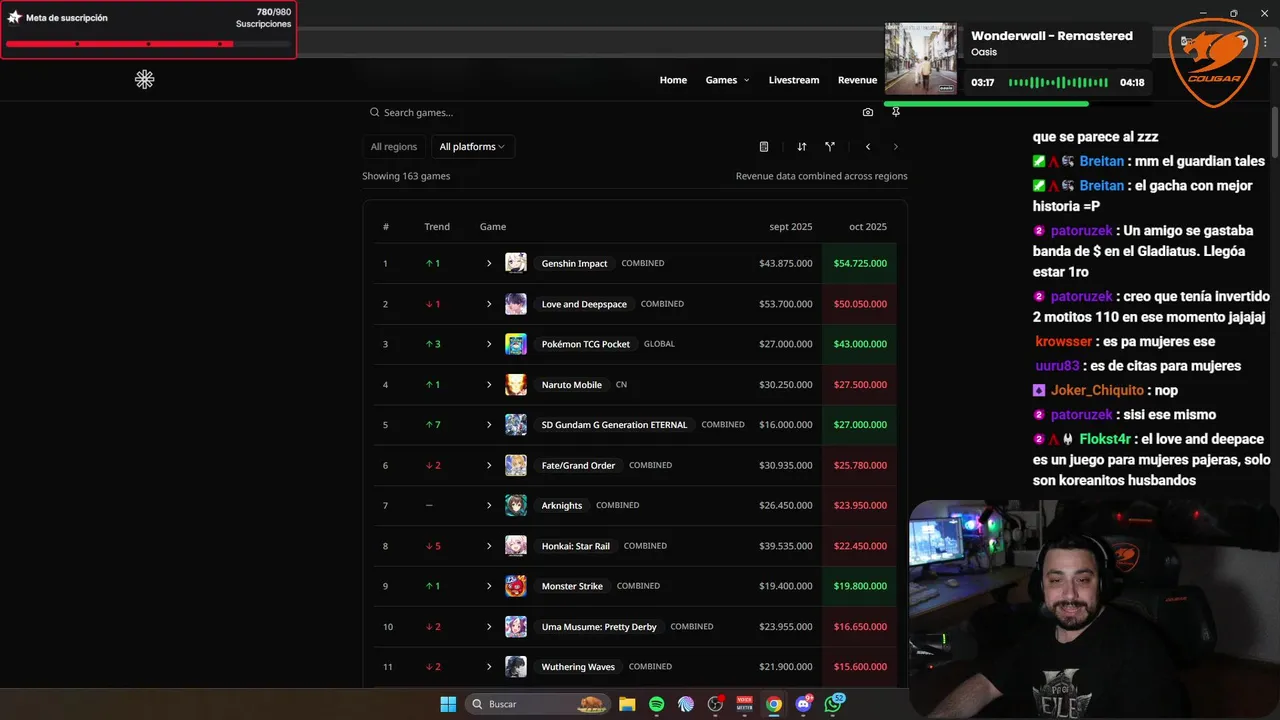Expand the Pokémon TCG Pocket row
Screen dimensions: 1280x720
489,344
